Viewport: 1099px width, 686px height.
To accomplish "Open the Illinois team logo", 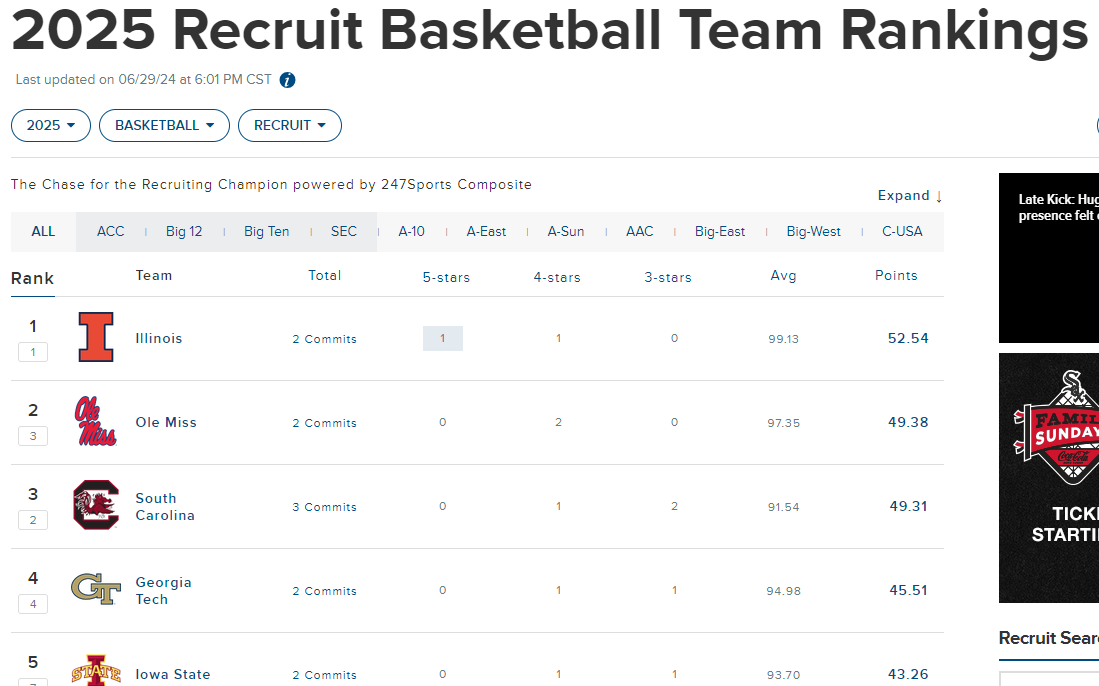I will (x=96, y=337).
